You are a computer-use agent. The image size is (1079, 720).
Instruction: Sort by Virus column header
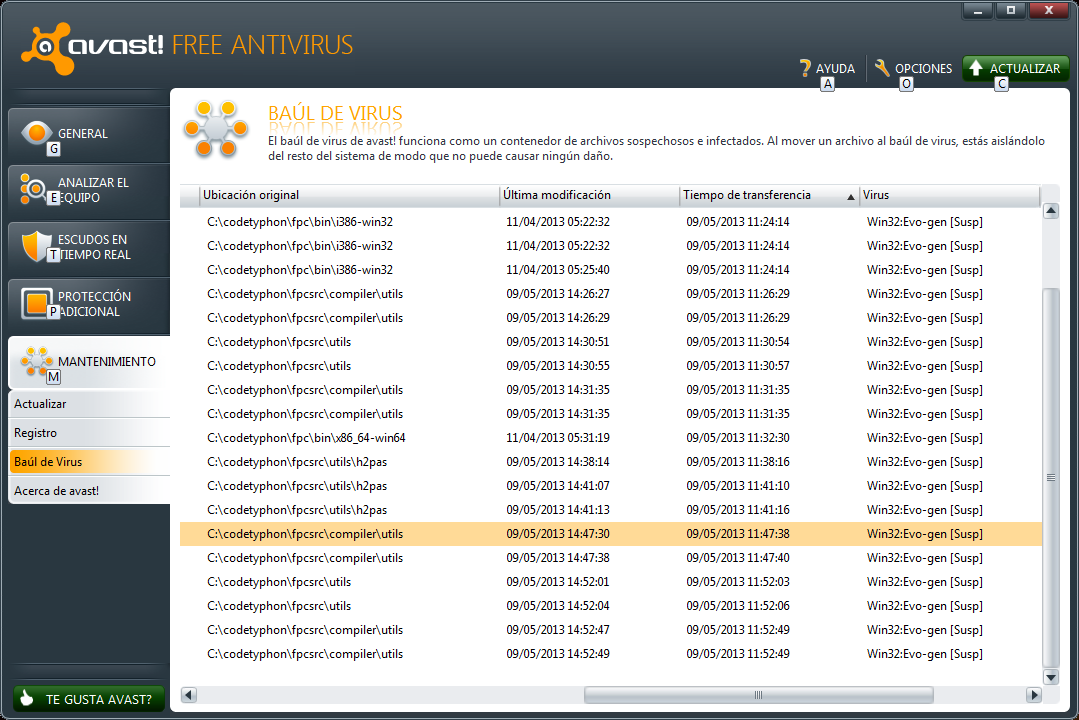950,195
